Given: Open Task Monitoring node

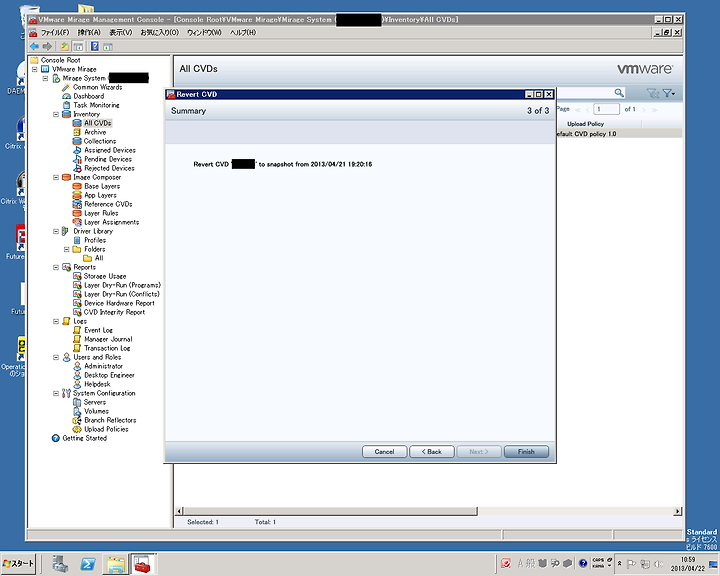Looking at the screenshot, I should click(x=96, y=105).
